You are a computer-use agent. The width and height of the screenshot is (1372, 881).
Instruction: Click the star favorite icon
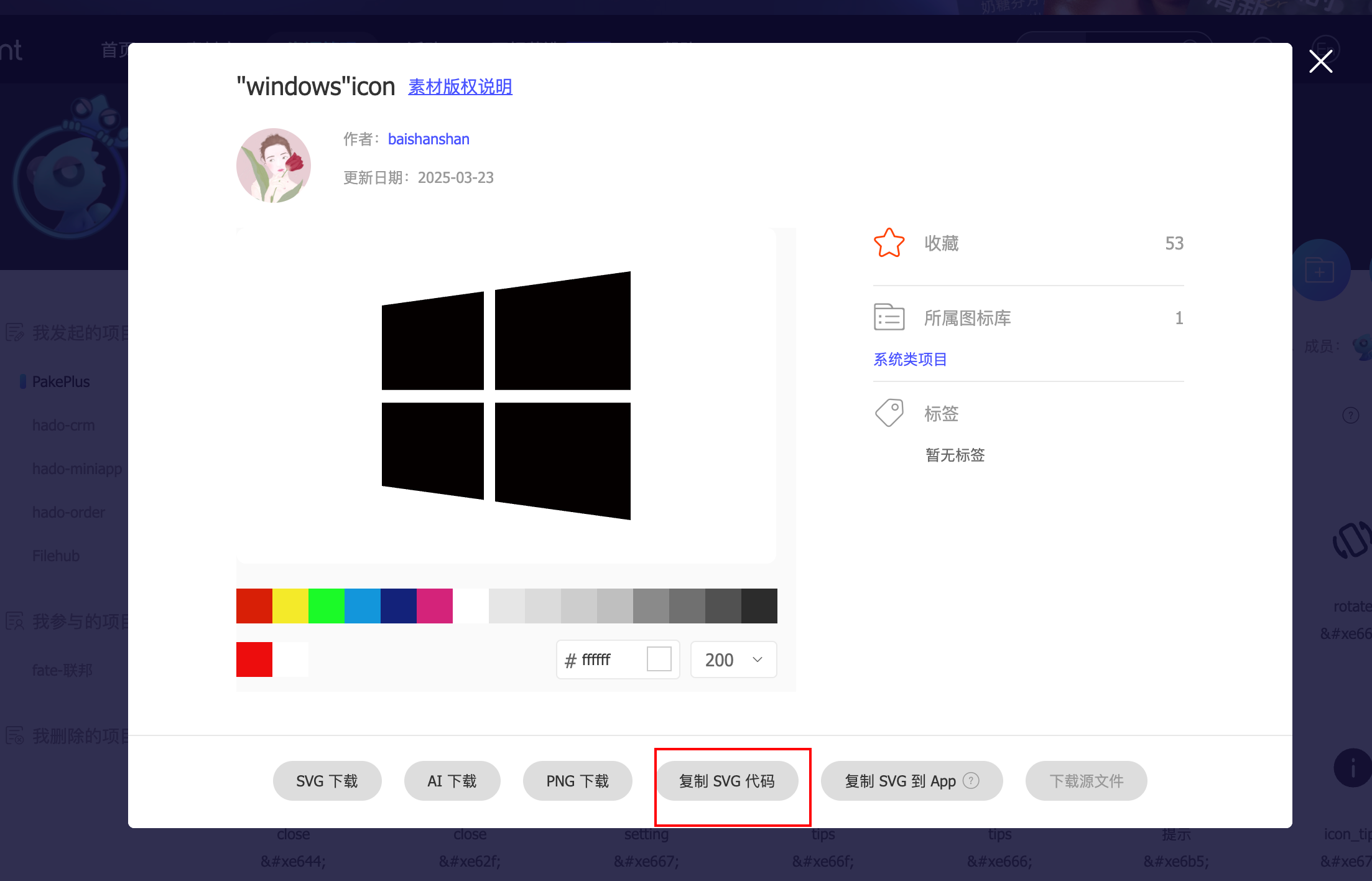[889, 243]
